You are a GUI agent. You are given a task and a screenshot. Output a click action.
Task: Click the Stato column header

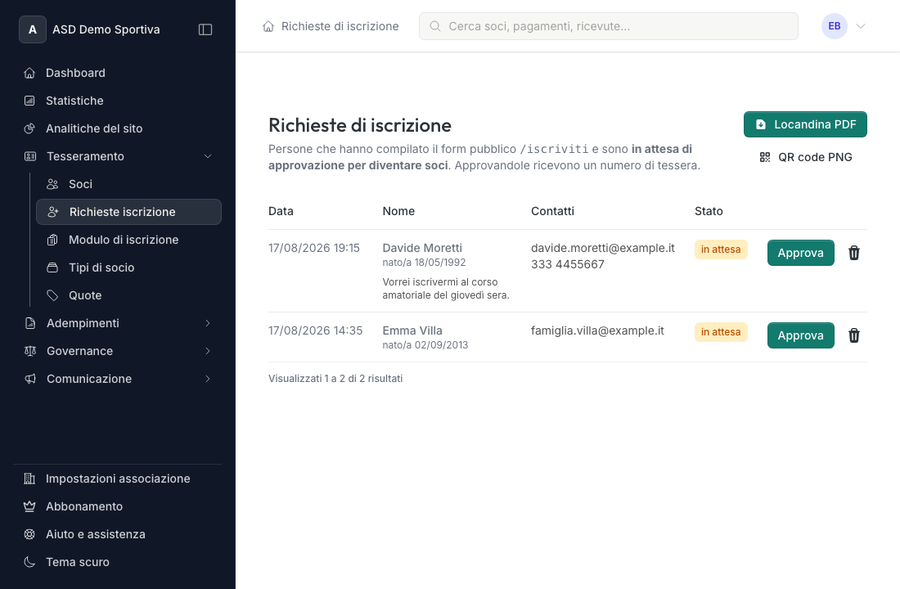(x=709, y=211)
